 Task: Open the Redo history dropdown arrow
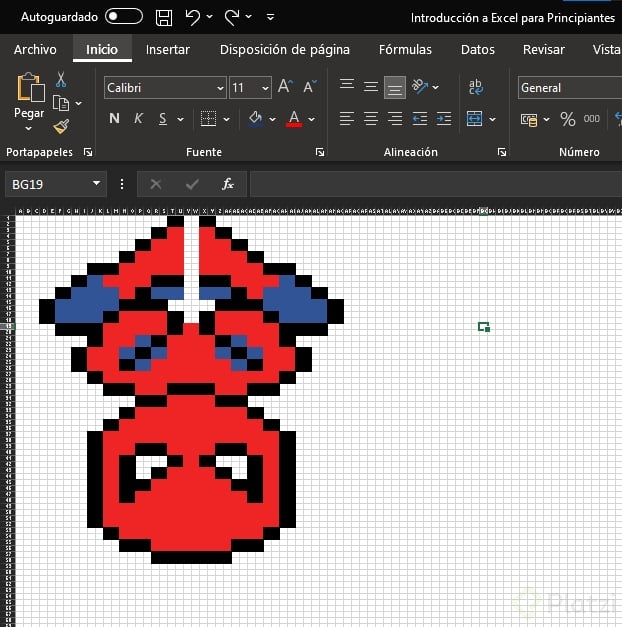click(x=248, y=17)
